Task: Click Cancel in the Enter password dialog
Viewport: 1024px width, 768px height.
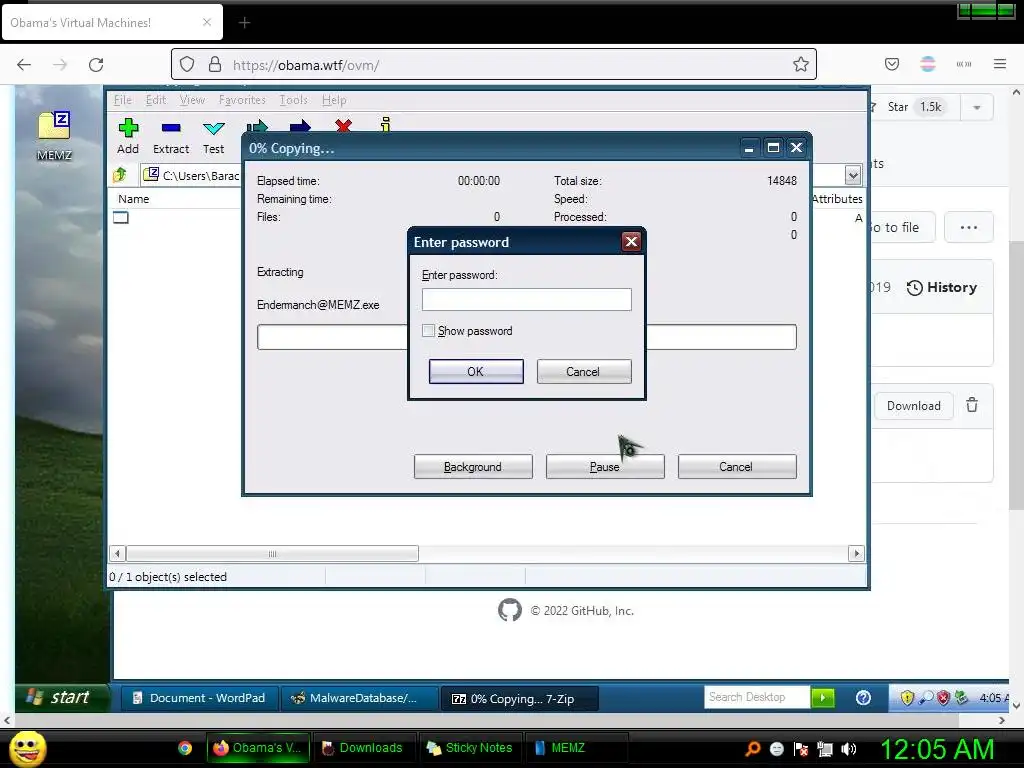Action: tap(584, 372)
